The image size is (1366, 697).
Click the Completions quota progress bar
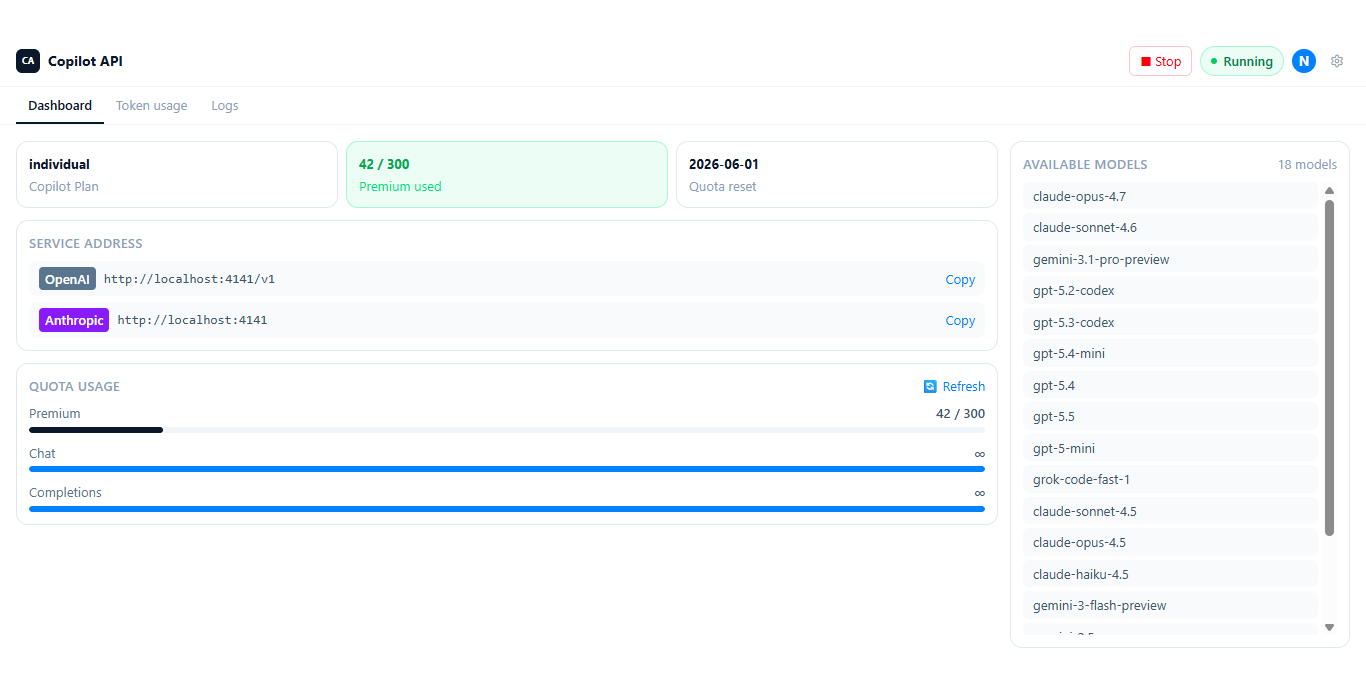point(507,508)
